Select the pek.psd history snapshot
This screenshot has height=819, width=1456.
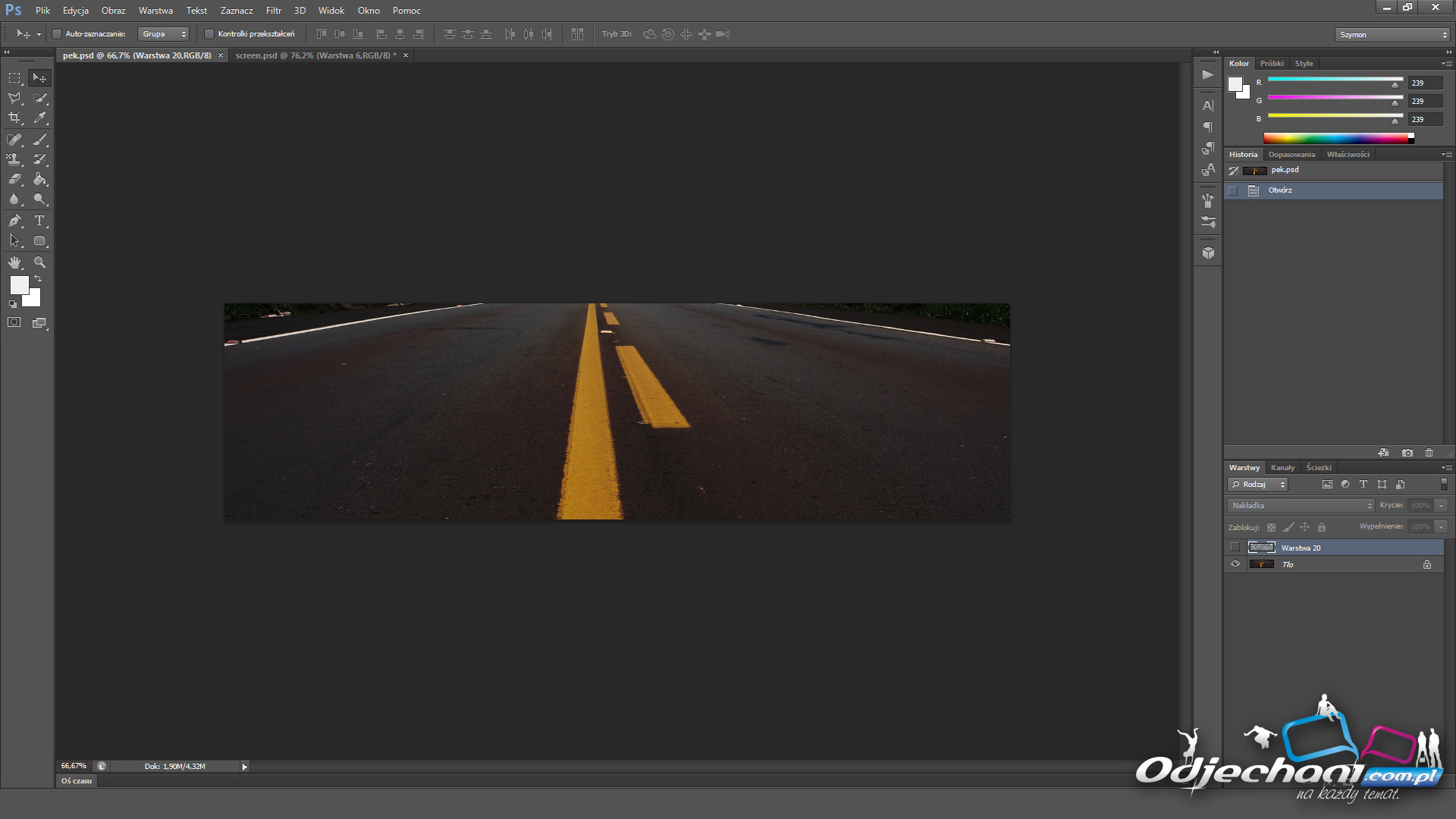click(x=1333, y=171)
